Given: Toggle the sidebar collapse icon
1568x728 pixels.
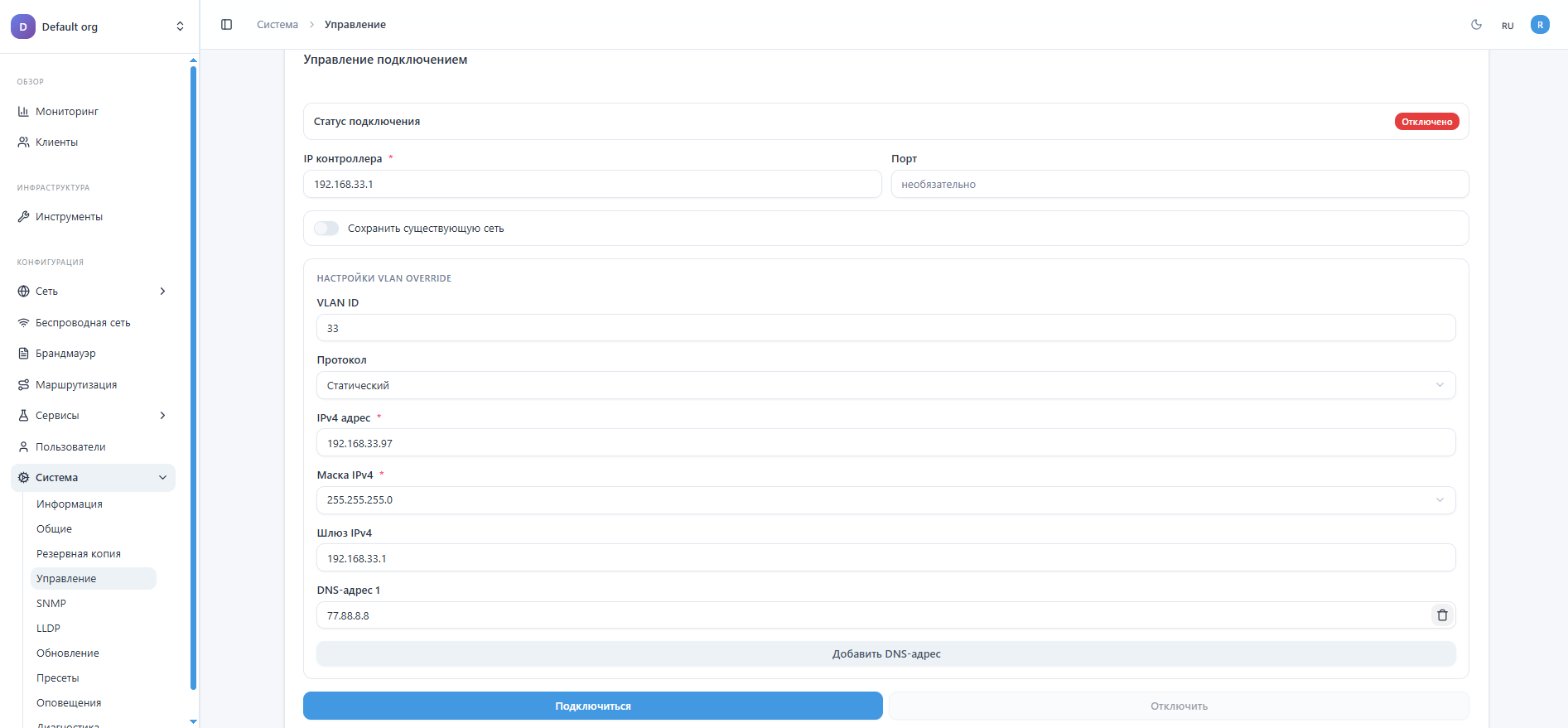Looking at the screenshot, I should [x=226, y=25].
